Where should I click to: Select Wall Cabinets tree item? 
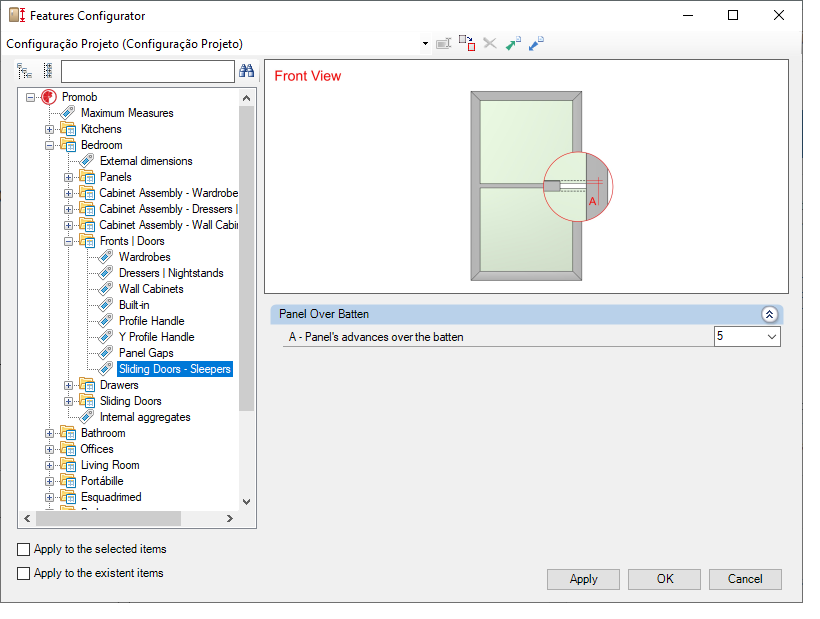point(151,289)
